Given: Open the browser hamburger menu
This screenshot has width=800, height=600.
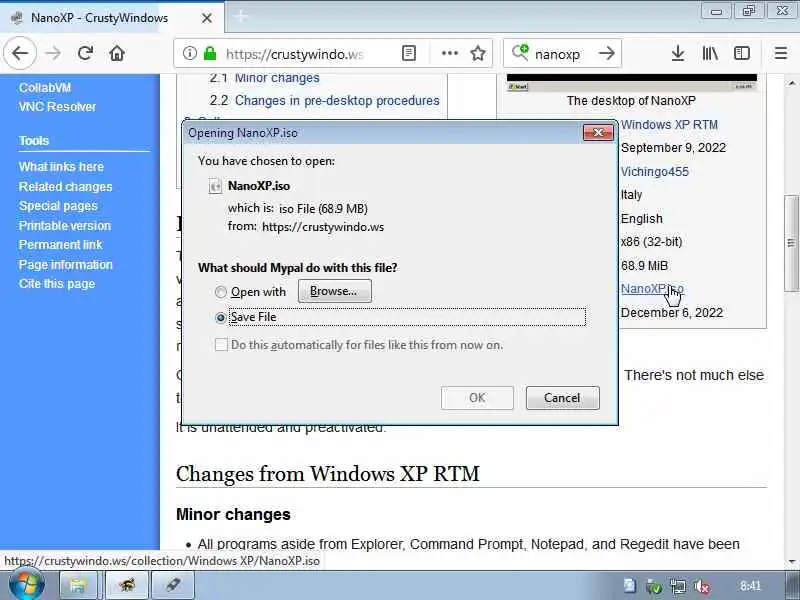Looking at the screenshot, I should click(x=781, y=53).
